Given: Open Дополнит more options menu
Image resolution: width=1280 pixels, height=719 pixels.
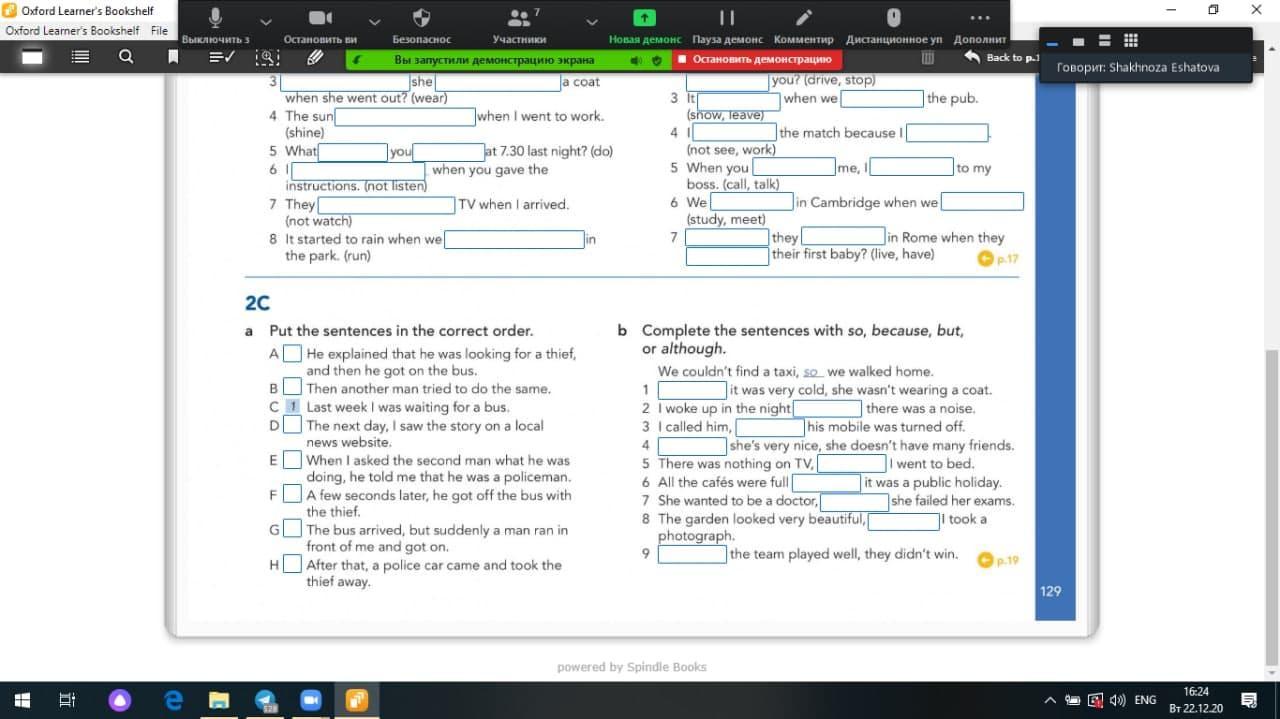Looking at the screenshot, I should coord(980,26).
